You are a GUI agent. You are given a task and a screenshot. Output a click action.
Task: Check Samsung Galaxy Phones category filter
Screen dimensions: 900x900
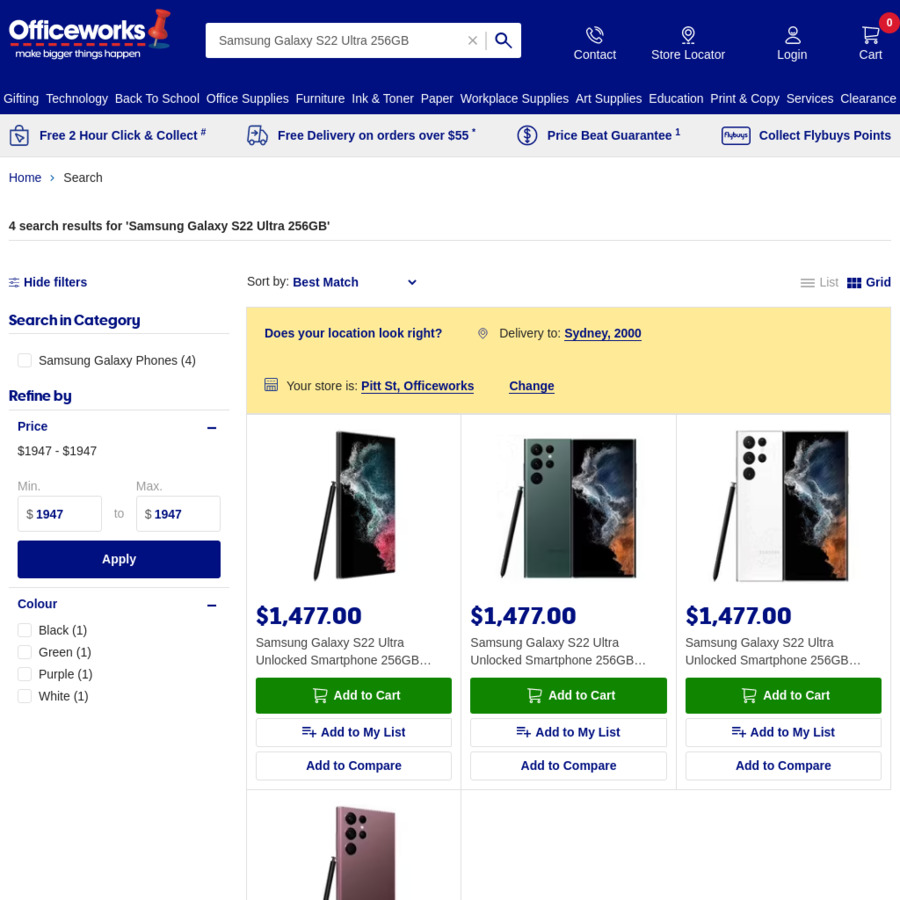click(x=25, y=360)
